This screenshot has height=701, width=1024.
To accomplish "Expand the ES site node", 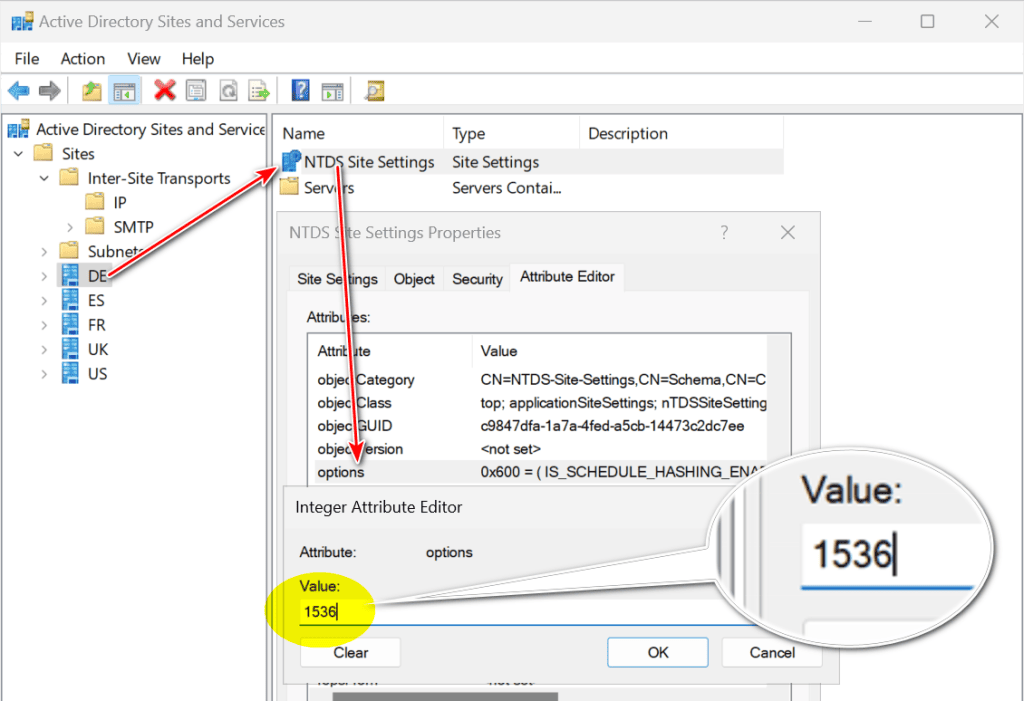I will coord(44,300).
